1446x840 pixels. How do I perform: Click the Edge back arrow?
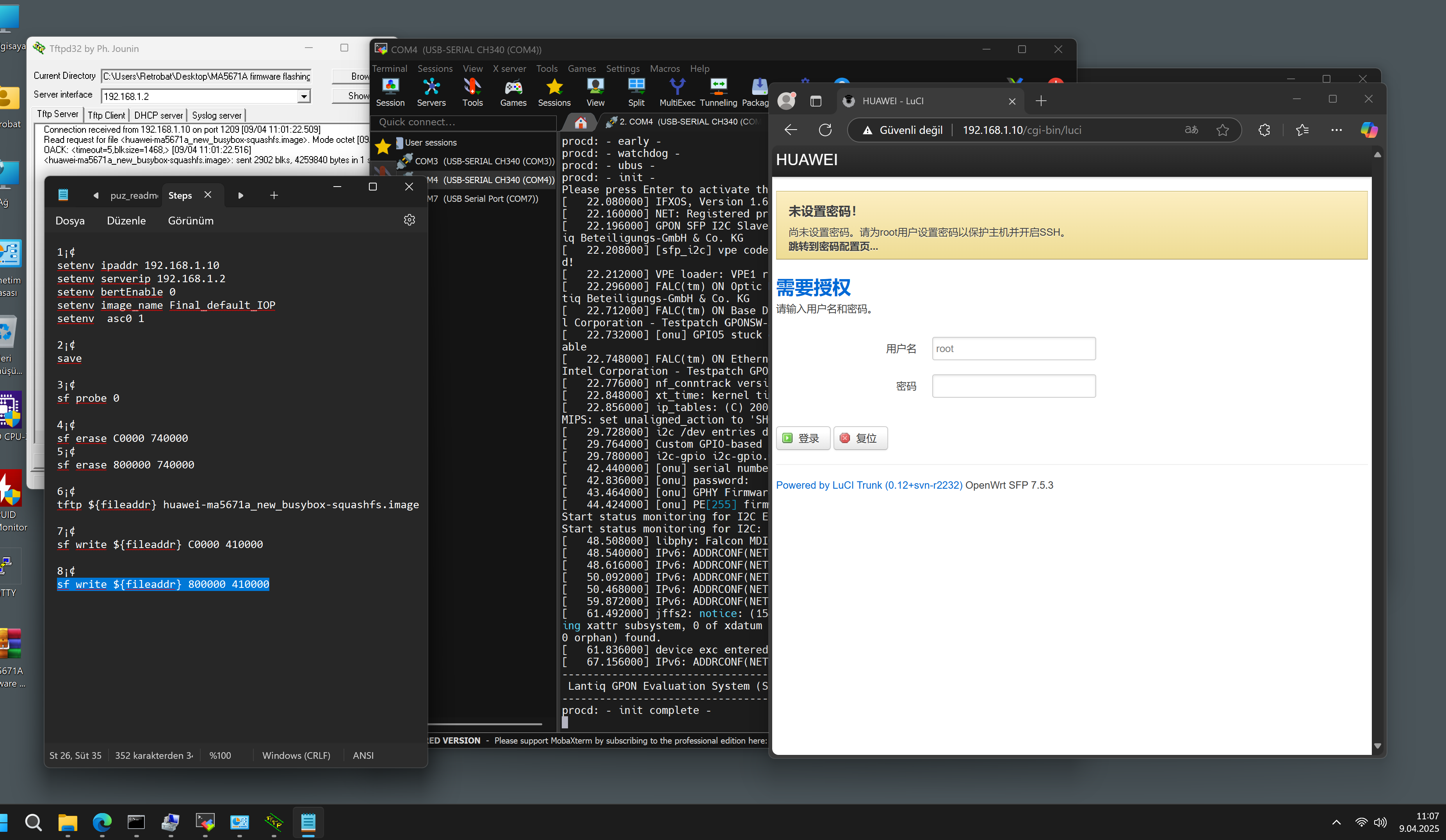point(791,130)
